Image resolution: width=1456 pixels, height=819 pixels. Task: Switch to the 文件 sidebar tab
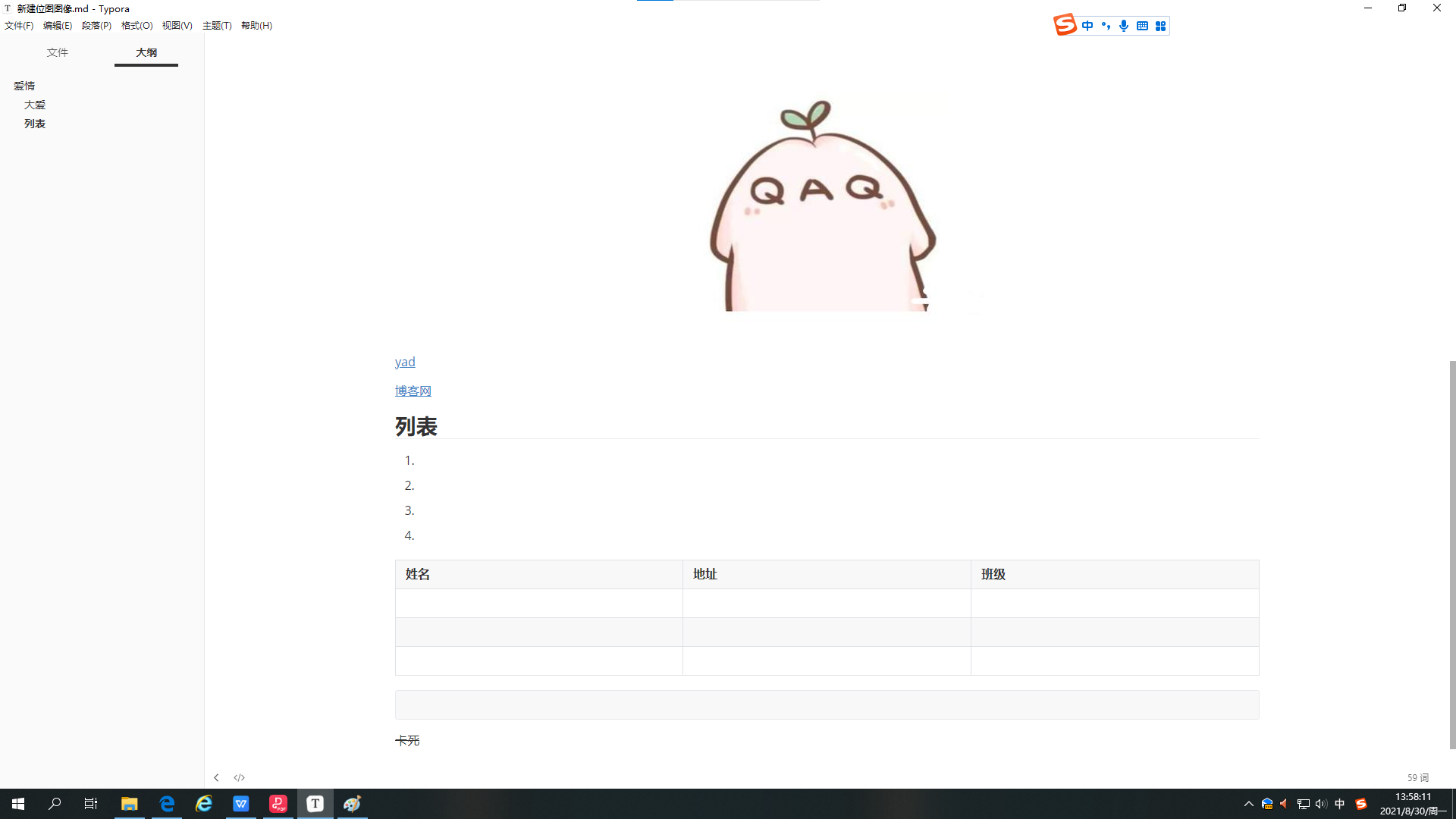click(x=57, y=52)
